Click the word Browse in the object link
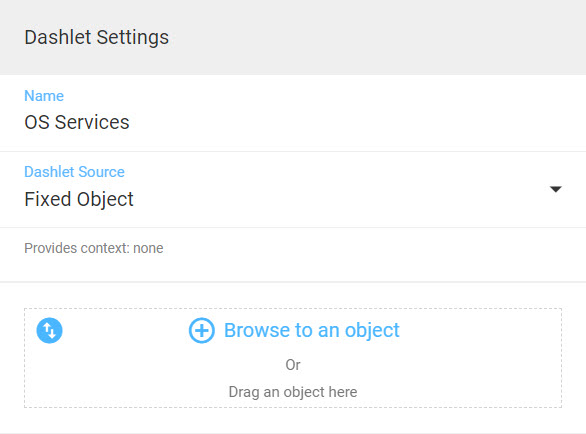The width and height of the screenshot is (586, 434). tap(257, 330)
